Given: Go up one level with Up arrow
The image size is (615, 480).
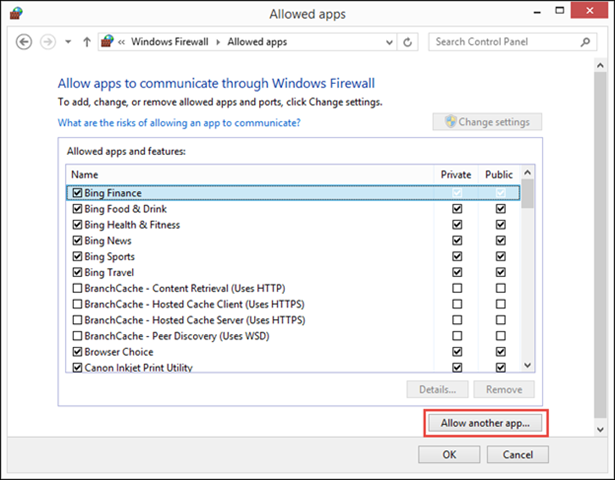Looking at the screenshot, I should tap(87, 42).
